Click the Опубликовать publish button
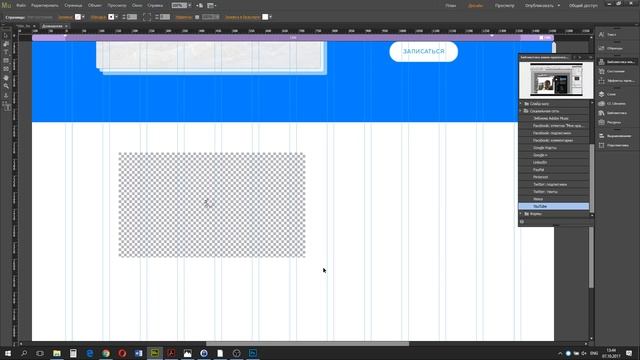The width and height of the screenshot is (640, 360). click(540, 5)
